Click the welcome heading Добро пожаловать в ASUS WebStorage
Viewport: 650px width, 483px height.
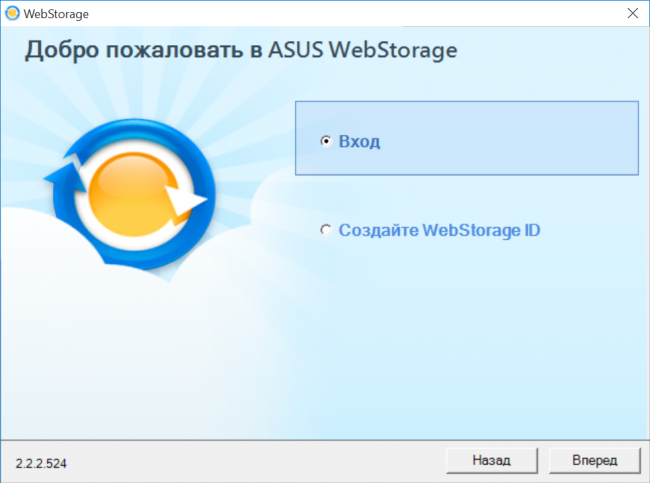(x=241, y=50)
